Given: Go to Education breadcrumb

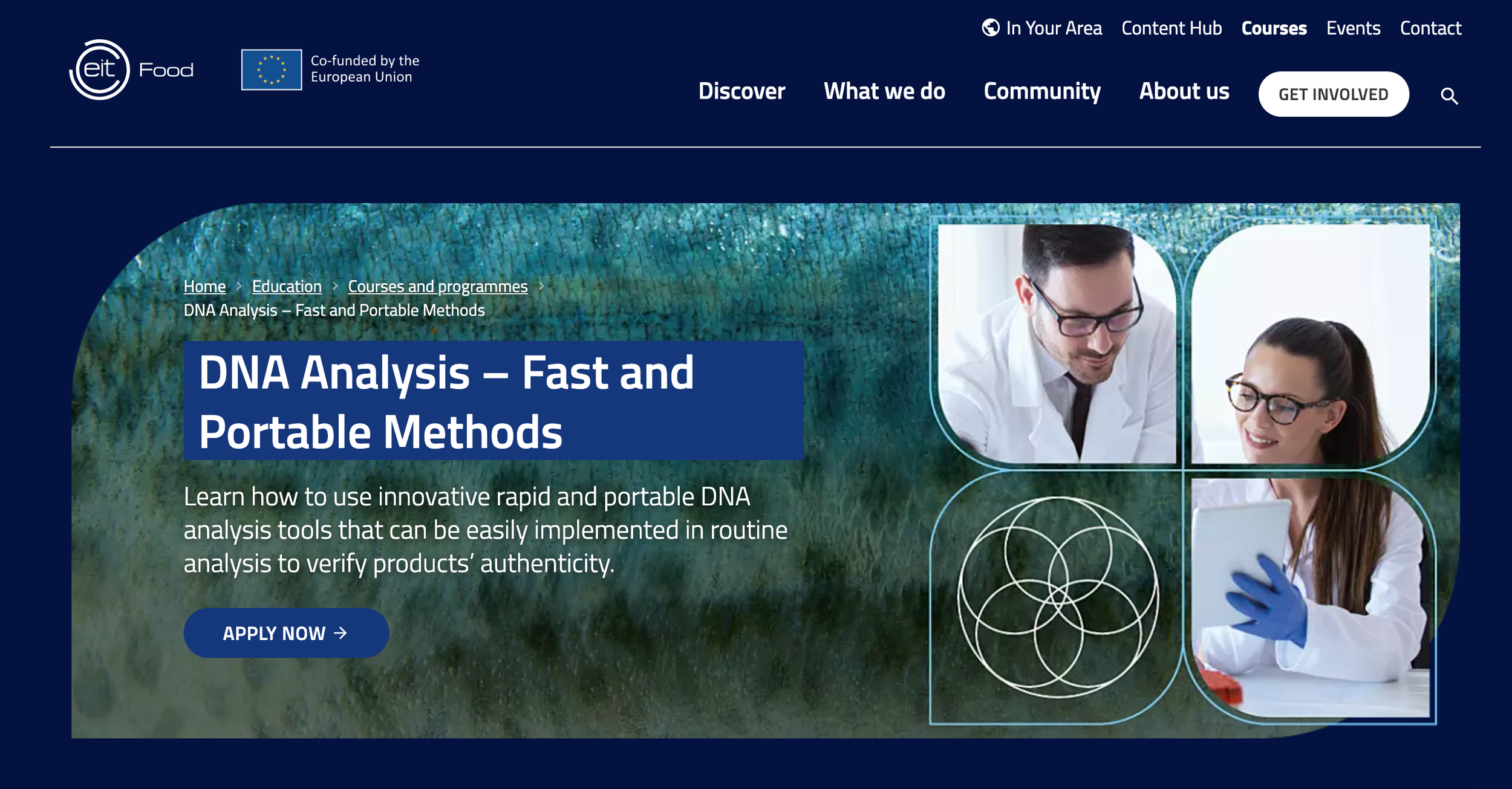Looking at the screenshot, I should (287, 287).
